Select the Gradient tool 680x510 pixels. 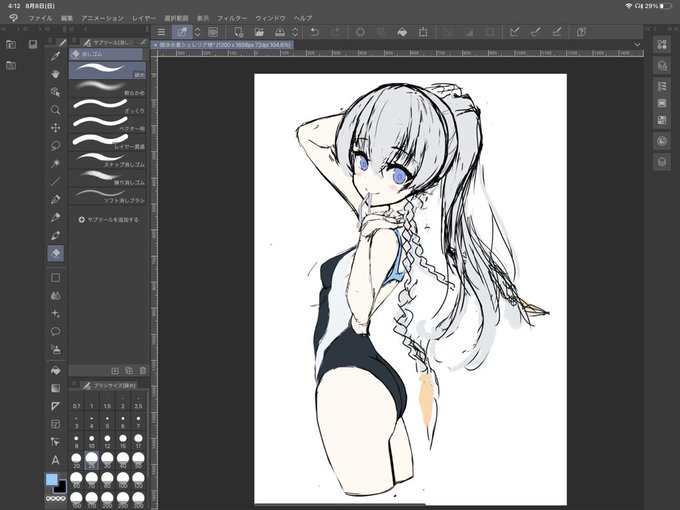[x=56, y=388]
